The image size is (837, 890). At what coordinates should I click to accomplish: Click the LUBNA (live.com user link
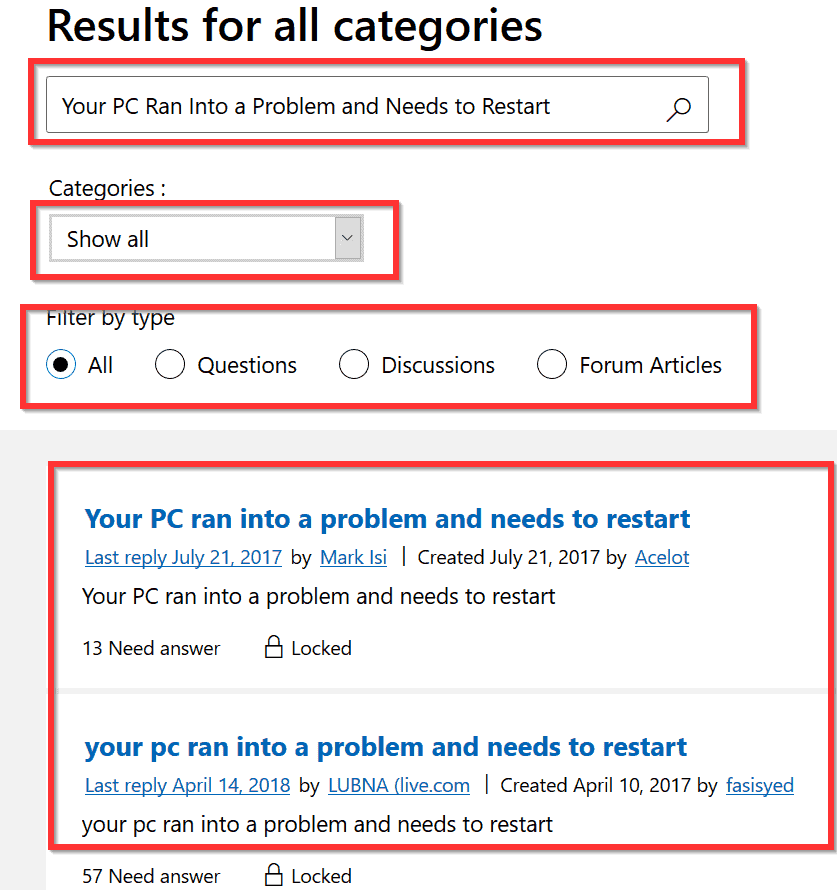[x=398, y=785]
